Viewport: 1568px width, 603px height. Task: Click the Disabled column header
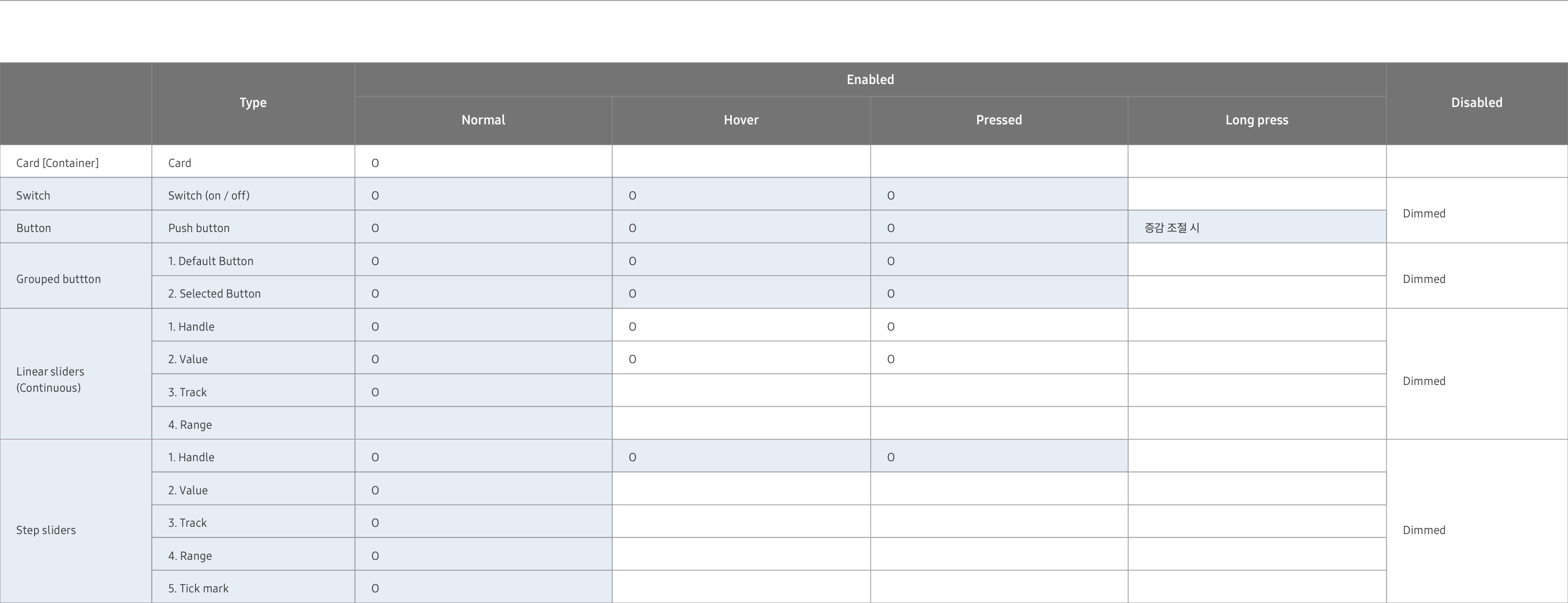tap(1476, 103)
